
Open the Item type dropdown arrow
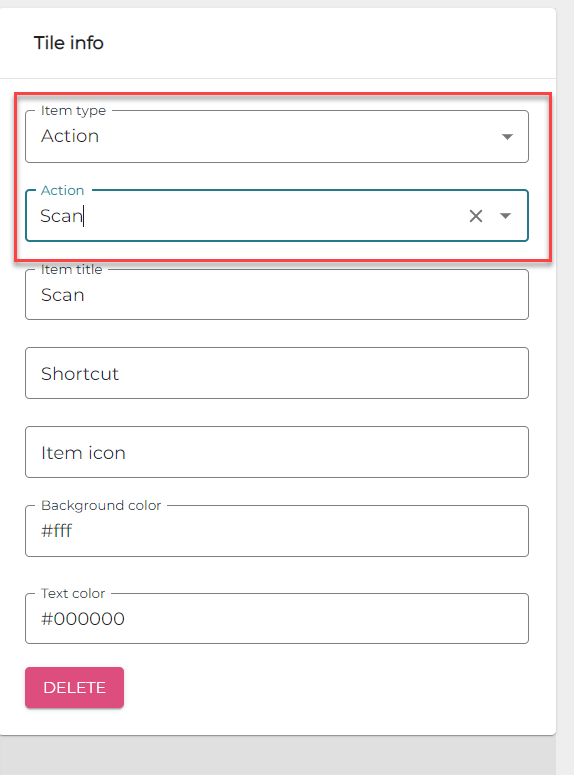[x=507, y=136]
